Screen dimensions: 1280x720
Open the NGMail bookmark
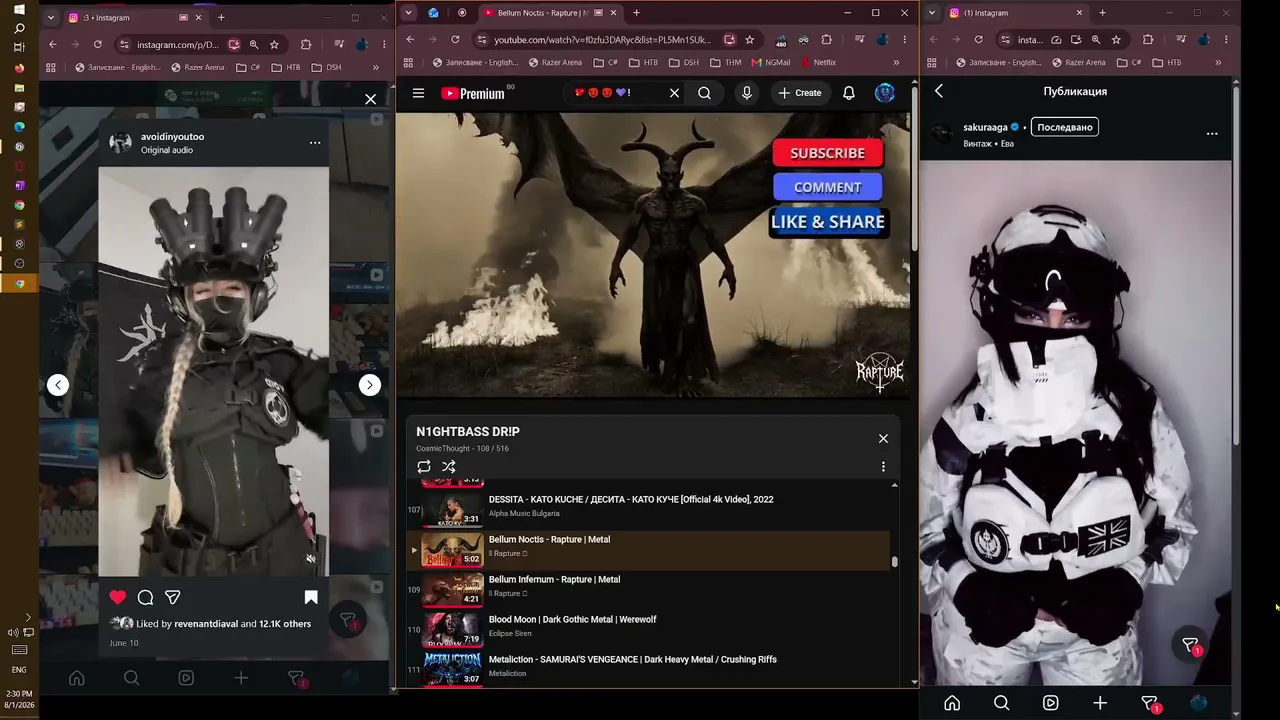[771, 62]
